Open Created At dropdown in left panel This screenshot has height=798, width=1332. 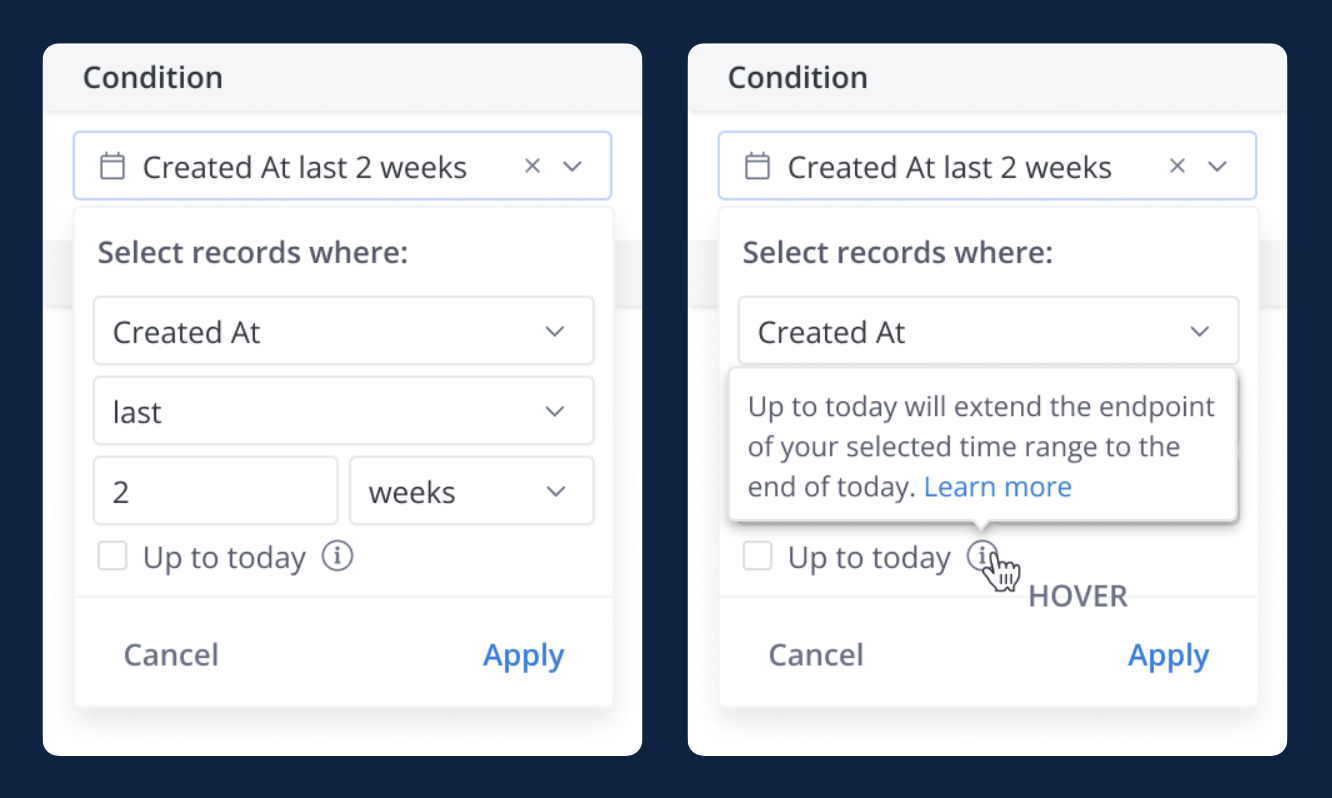pos(344,331)
